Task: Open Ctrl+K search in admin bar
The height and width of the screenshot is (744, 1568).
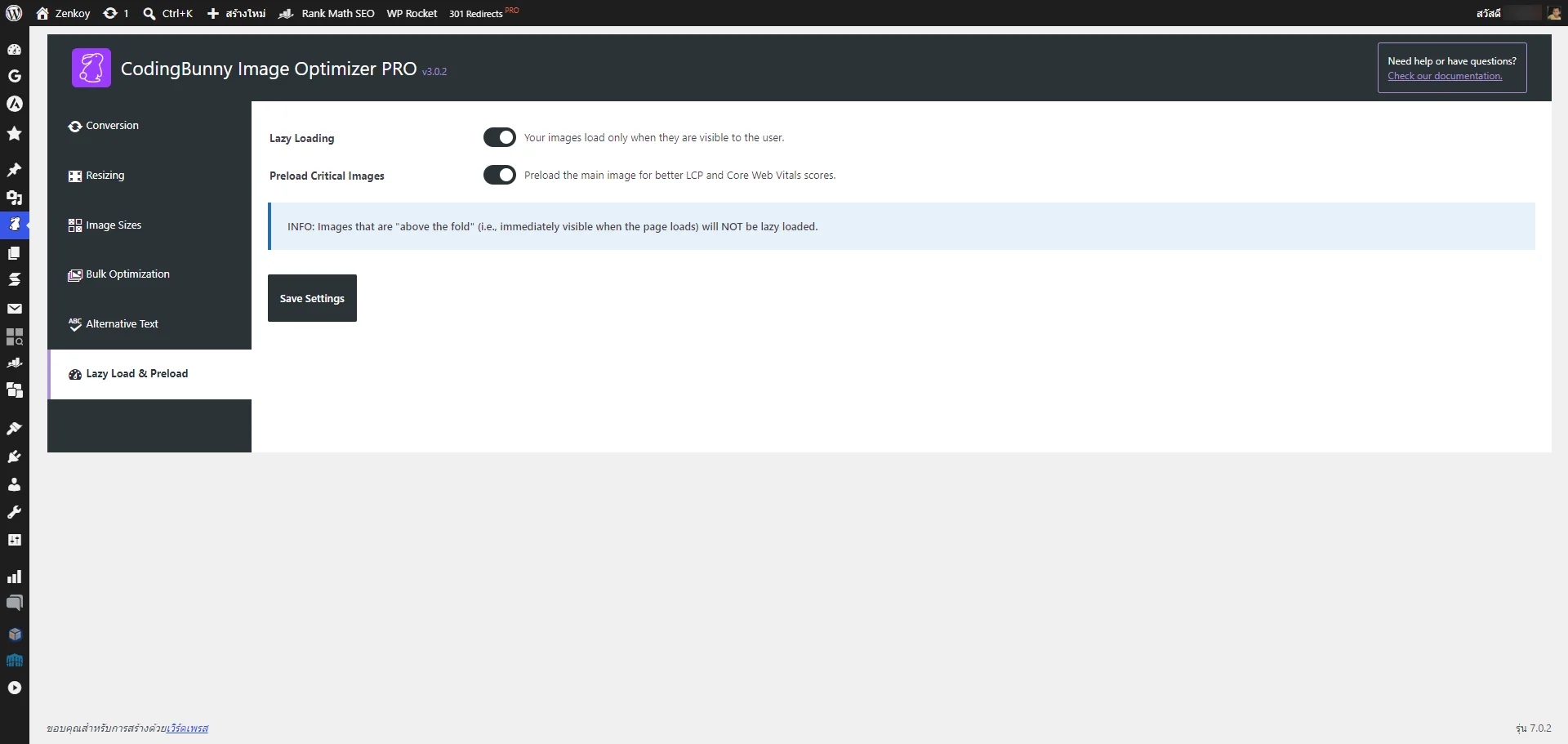Action: tap(168, 13)
